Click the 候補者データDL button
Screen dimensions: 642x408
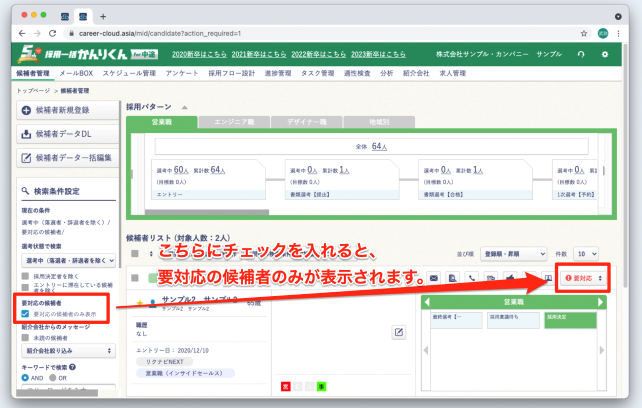68,134
